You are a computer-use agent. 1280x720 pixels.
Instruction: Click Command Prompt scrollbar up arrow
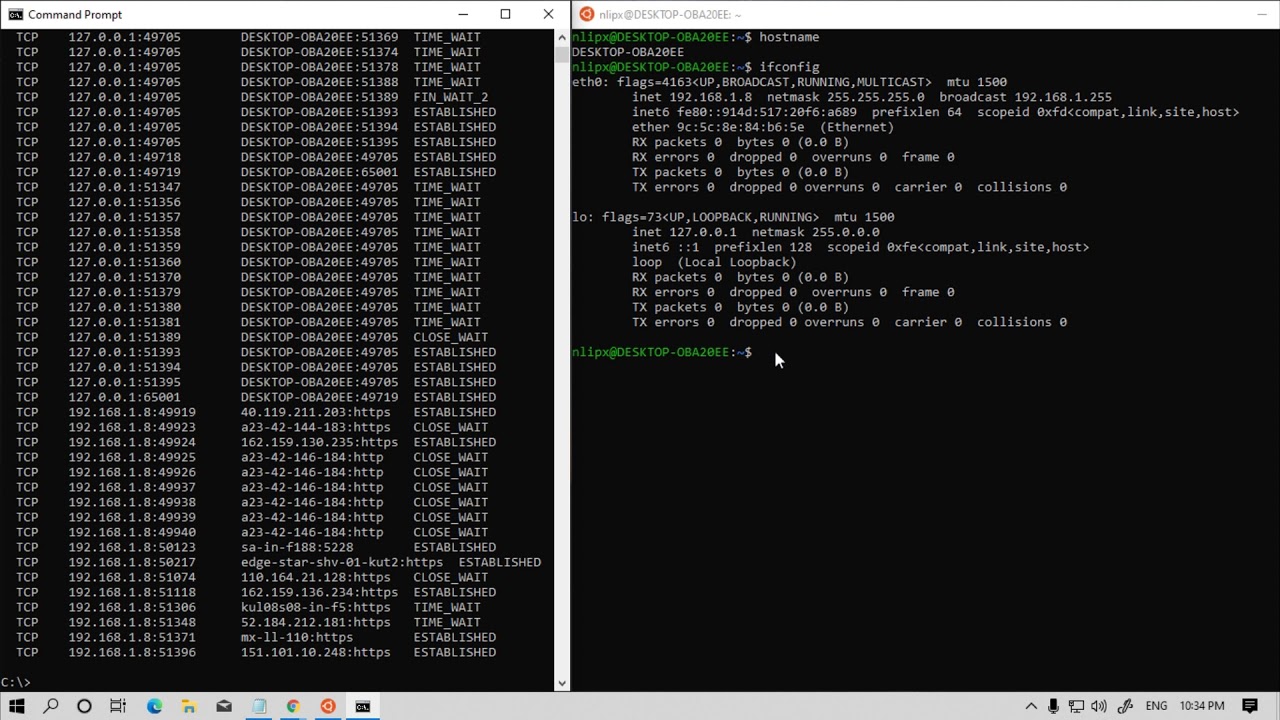(562, 37)
